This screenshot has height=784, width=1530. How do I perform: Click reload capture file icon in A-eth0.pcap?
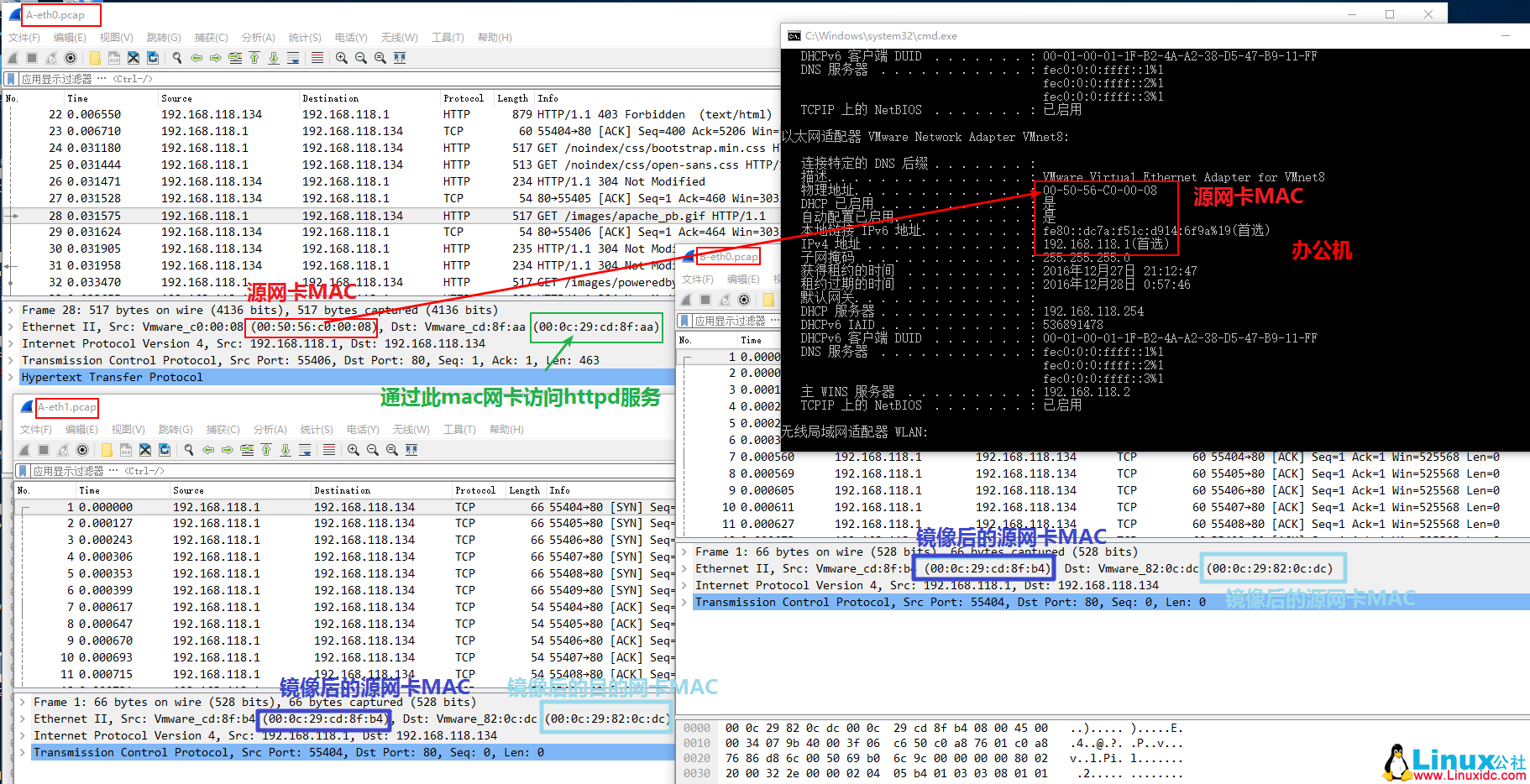pos(153,58)
